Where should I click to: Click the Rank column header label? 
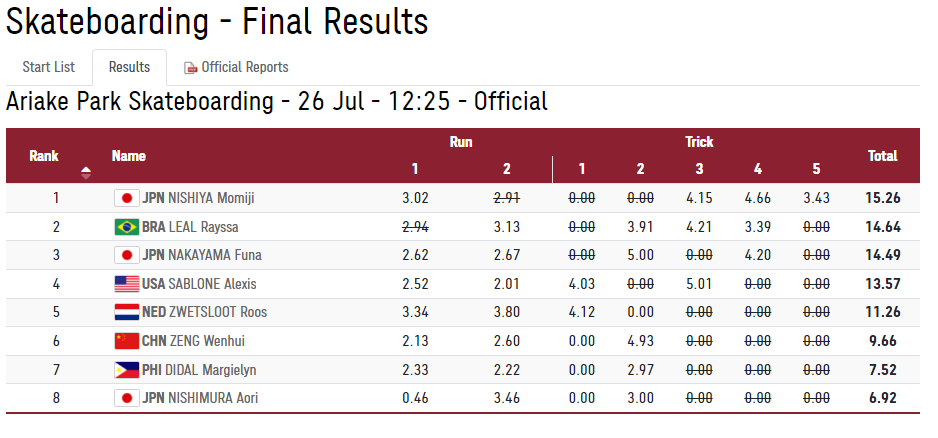point(44,156)
